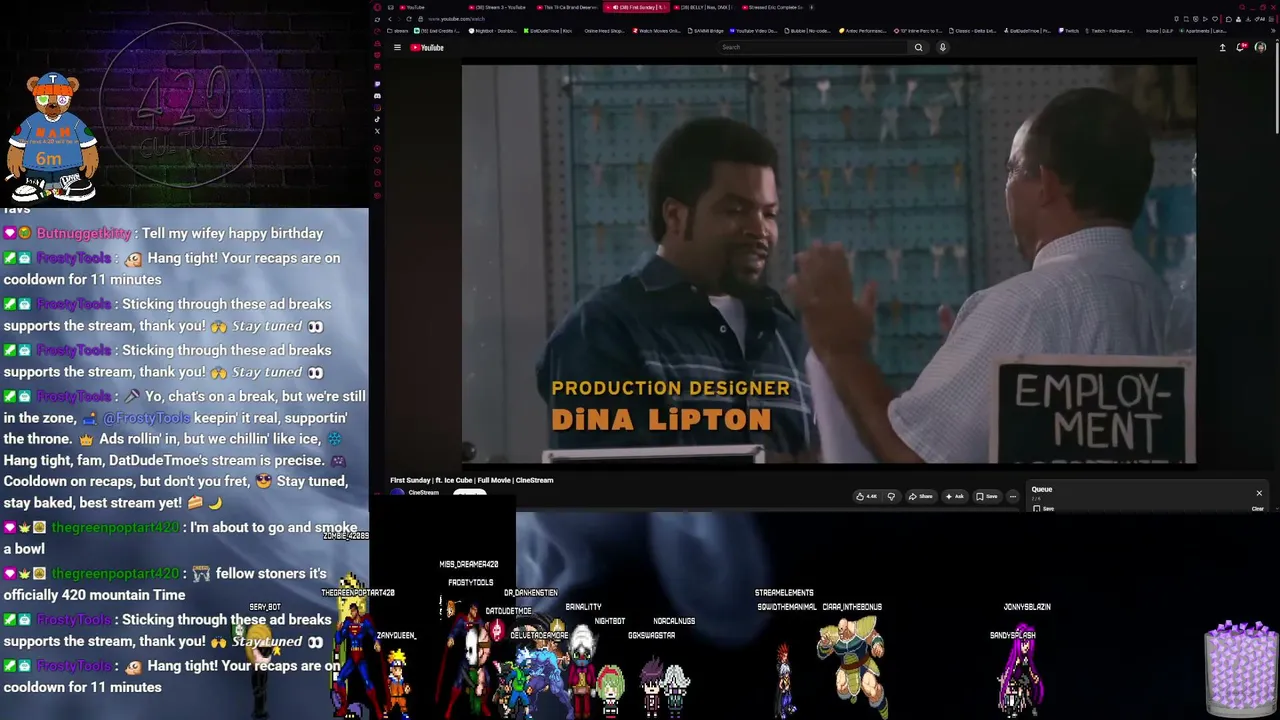Image resolution: width=1280 pixels, height=720 pixels.
Task: Open the Nightbot Dashboard bookmark
Action: tap(494, 31)
